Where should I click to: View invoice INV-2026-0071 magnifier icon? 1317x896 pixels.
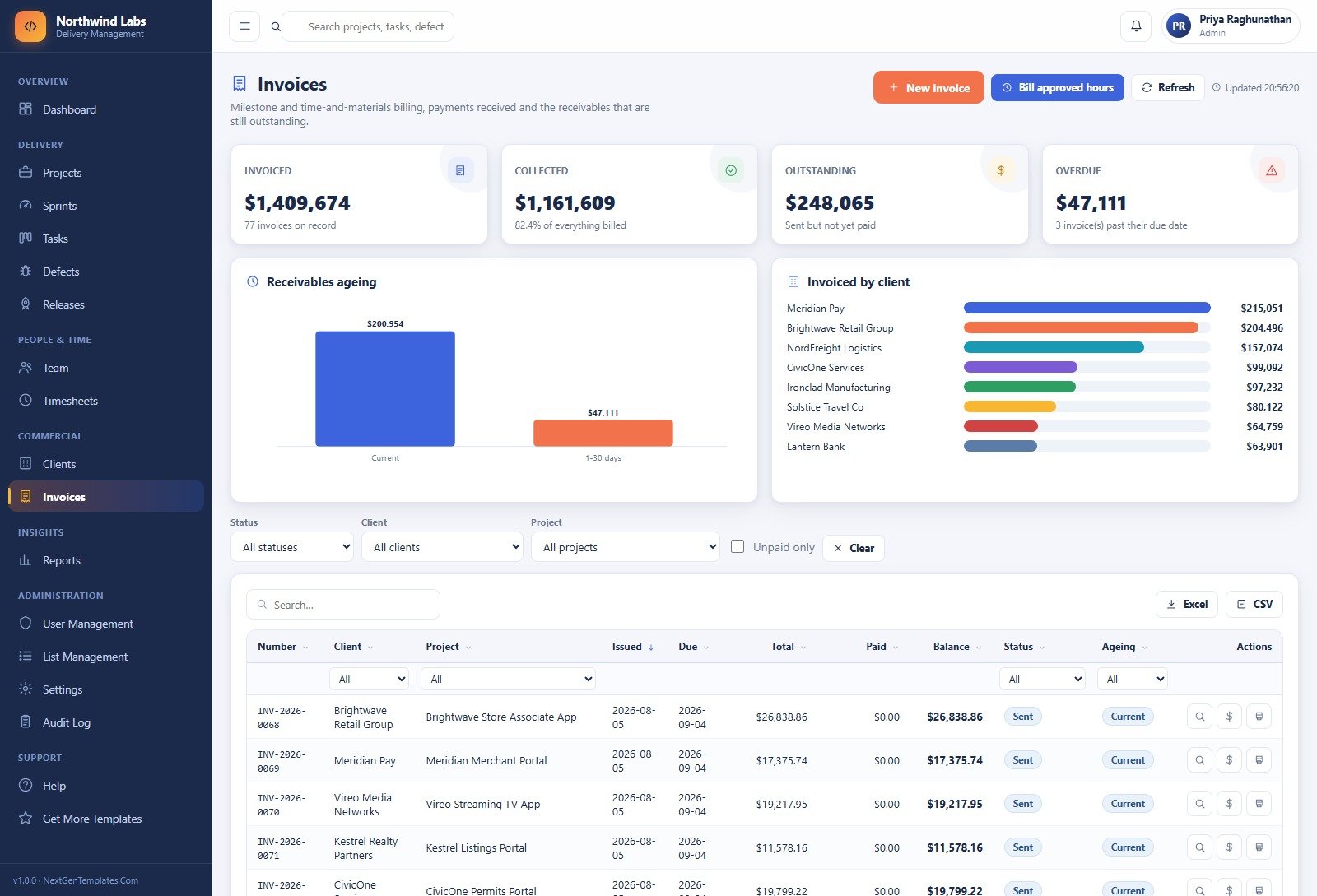(1200, 847)
